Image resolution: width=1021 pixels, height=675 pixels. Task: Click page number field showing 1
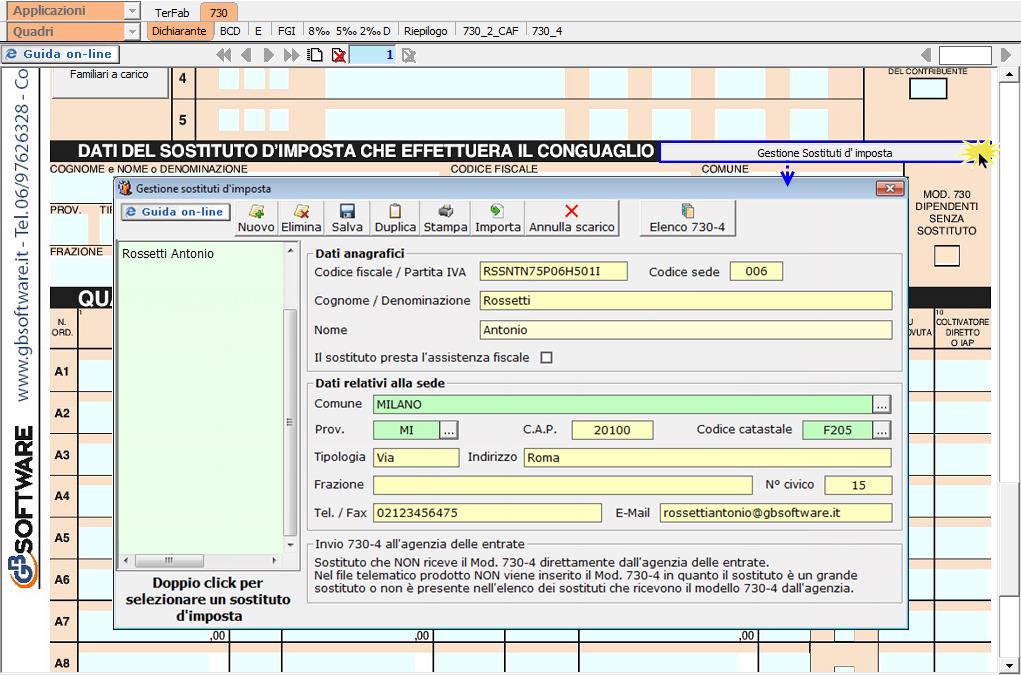(372, 55)
